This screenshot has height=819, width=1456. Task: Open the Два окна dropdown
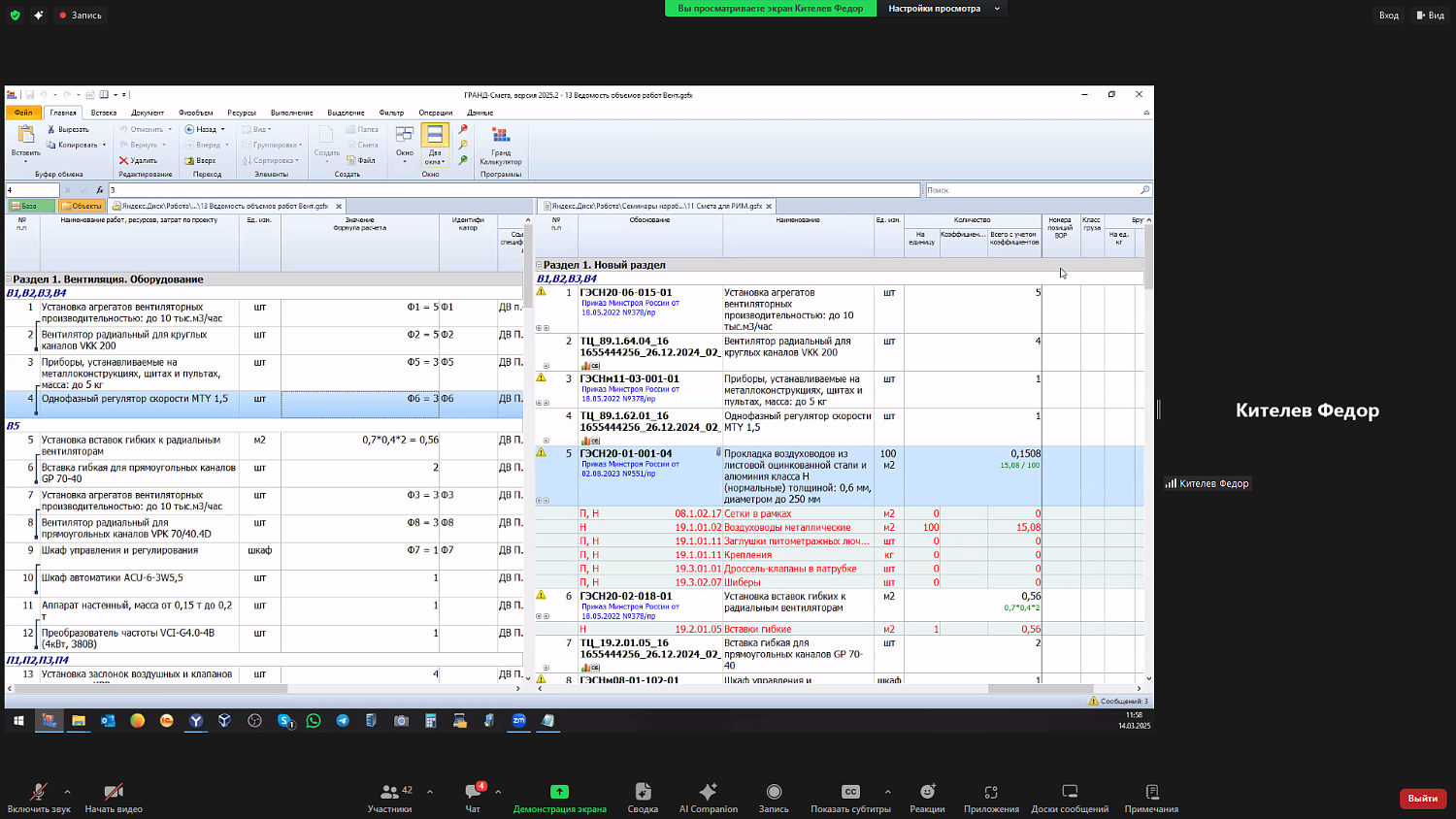click(x=434, y=161)
